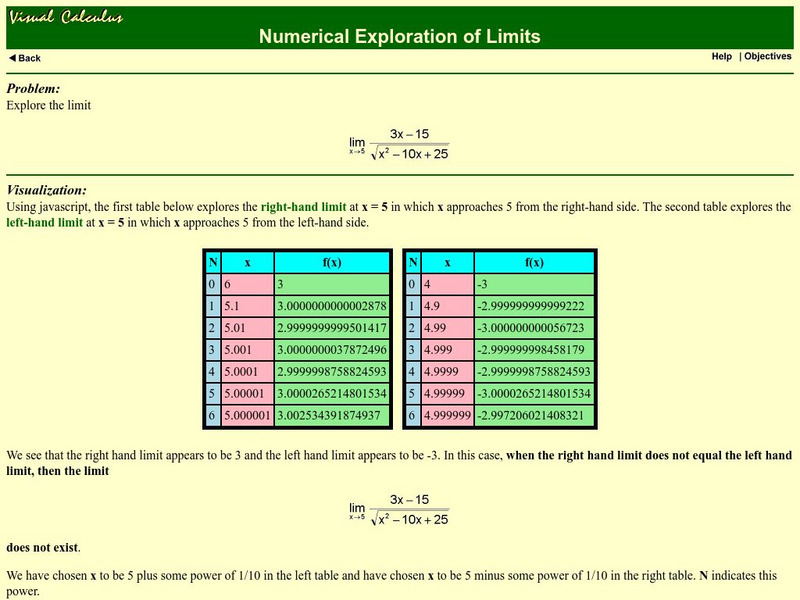Viewport: 800px width, 600px height.
Task: Select cell with x value 4.99999
Action: coord(447,394)
